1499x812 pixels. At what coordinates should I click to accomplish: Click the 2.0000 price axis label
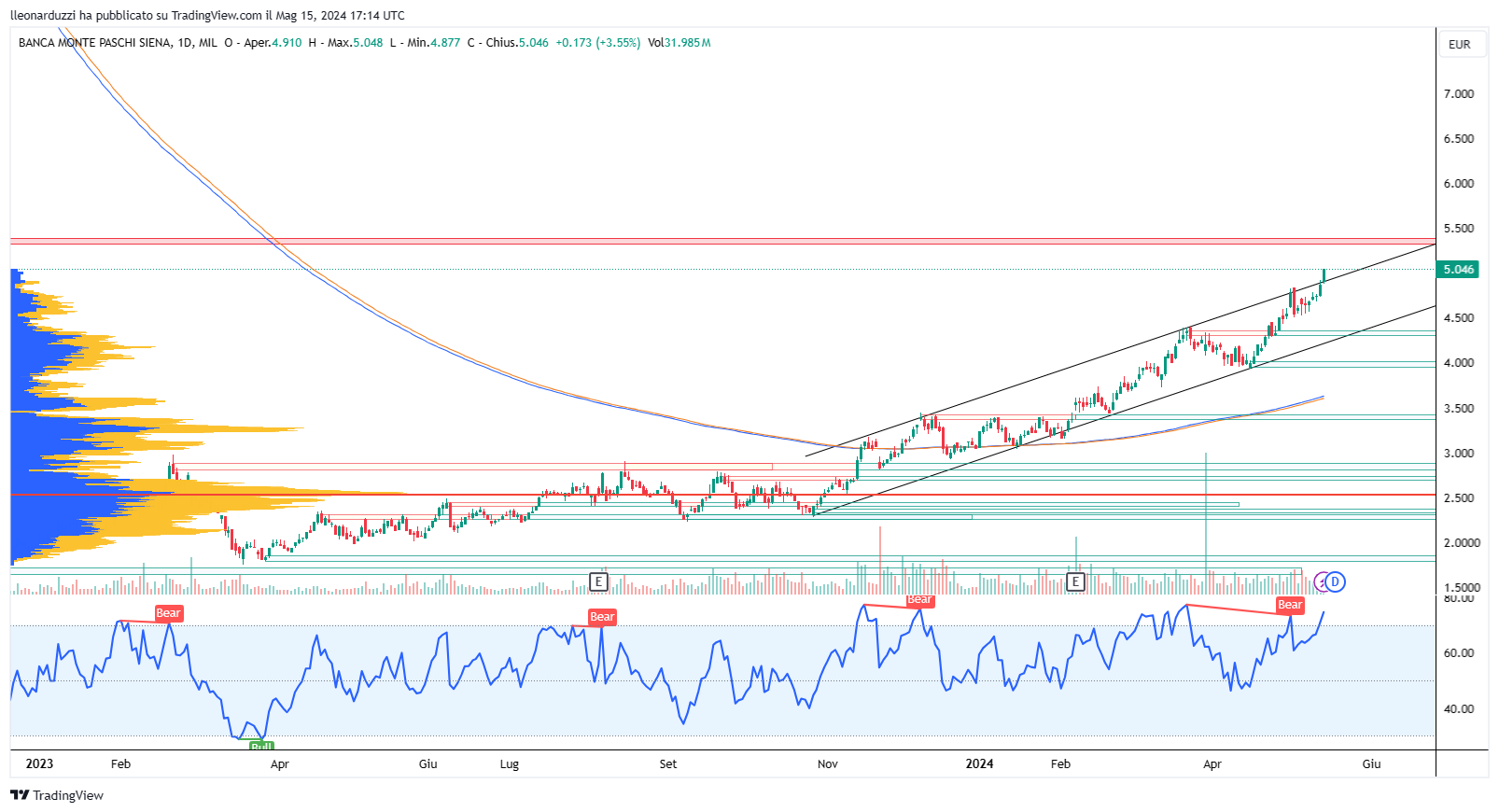pyautogui.click(x=1462, y=542)
